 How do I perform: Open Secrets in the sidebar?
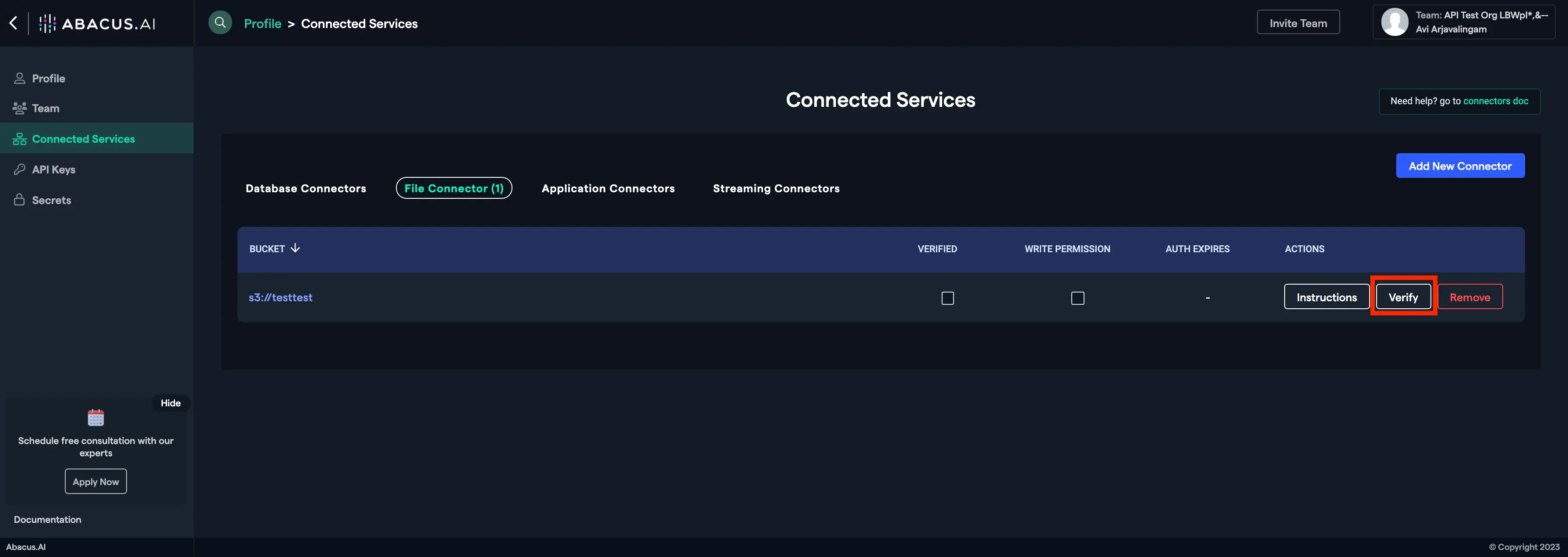51,200
